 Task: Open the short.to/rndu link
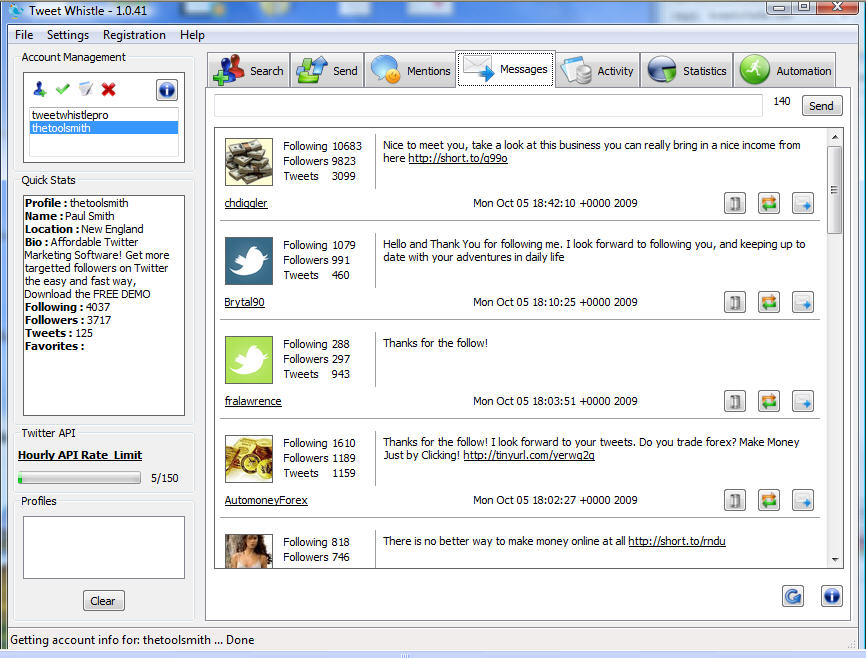677,541
